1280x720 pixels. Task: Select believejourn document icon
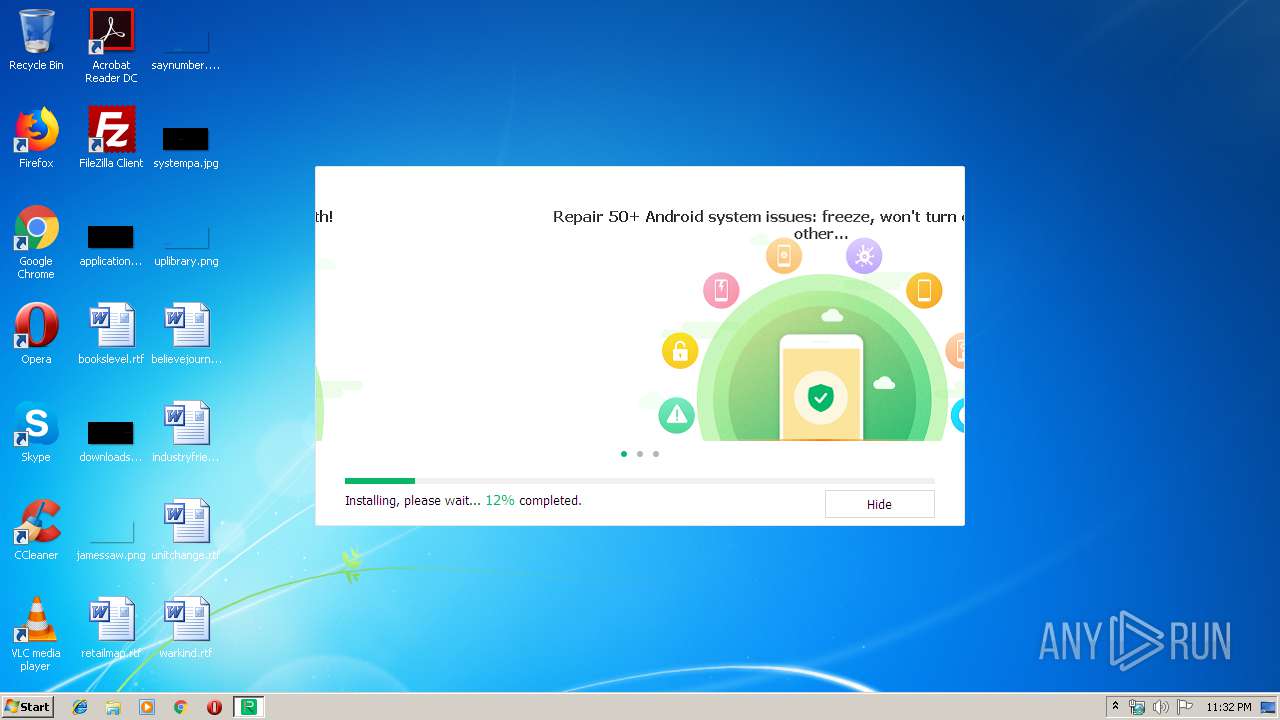click(186, 334)
